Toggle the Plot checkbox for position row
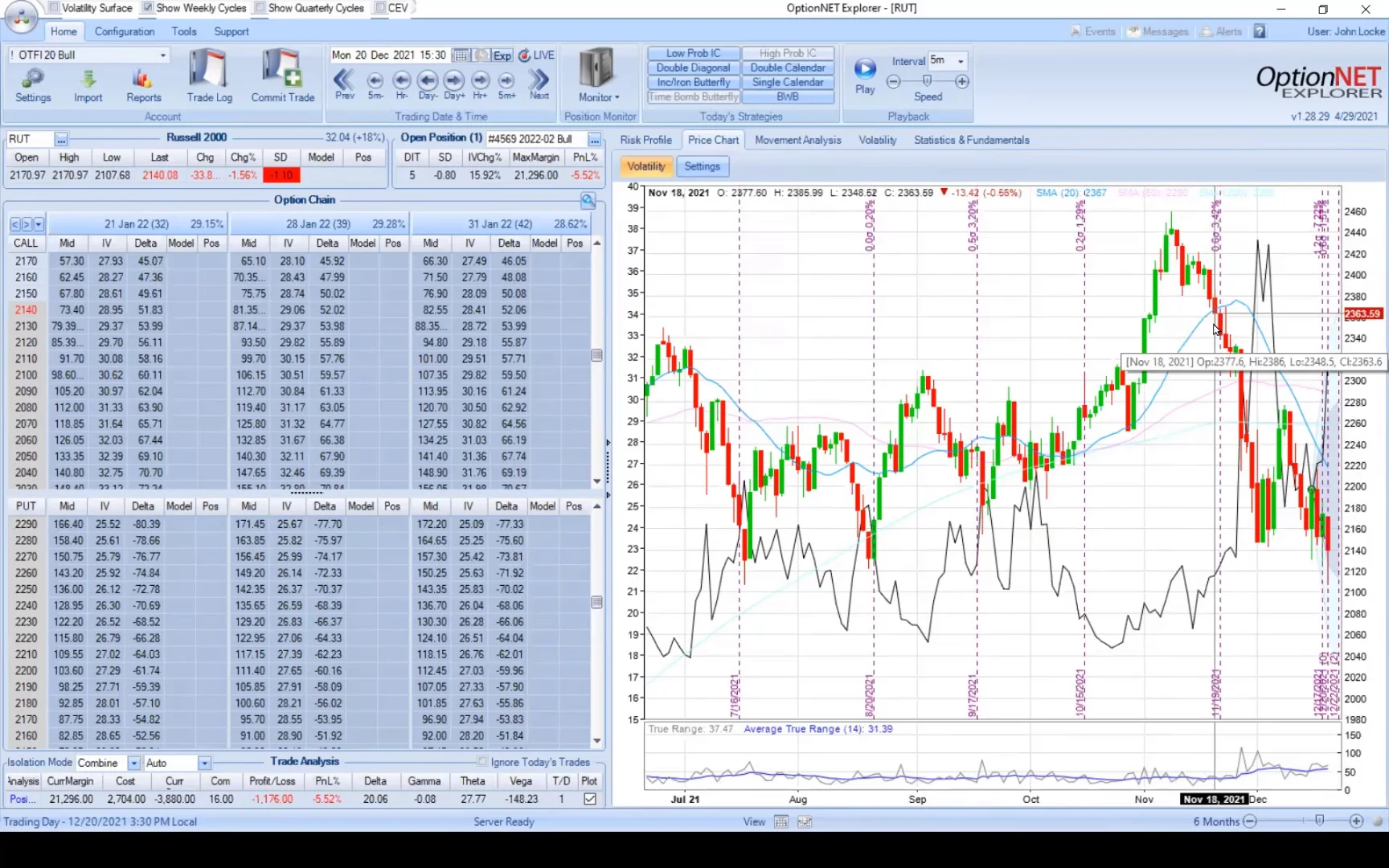The image size is (1389, 868). tap(590, 799)
